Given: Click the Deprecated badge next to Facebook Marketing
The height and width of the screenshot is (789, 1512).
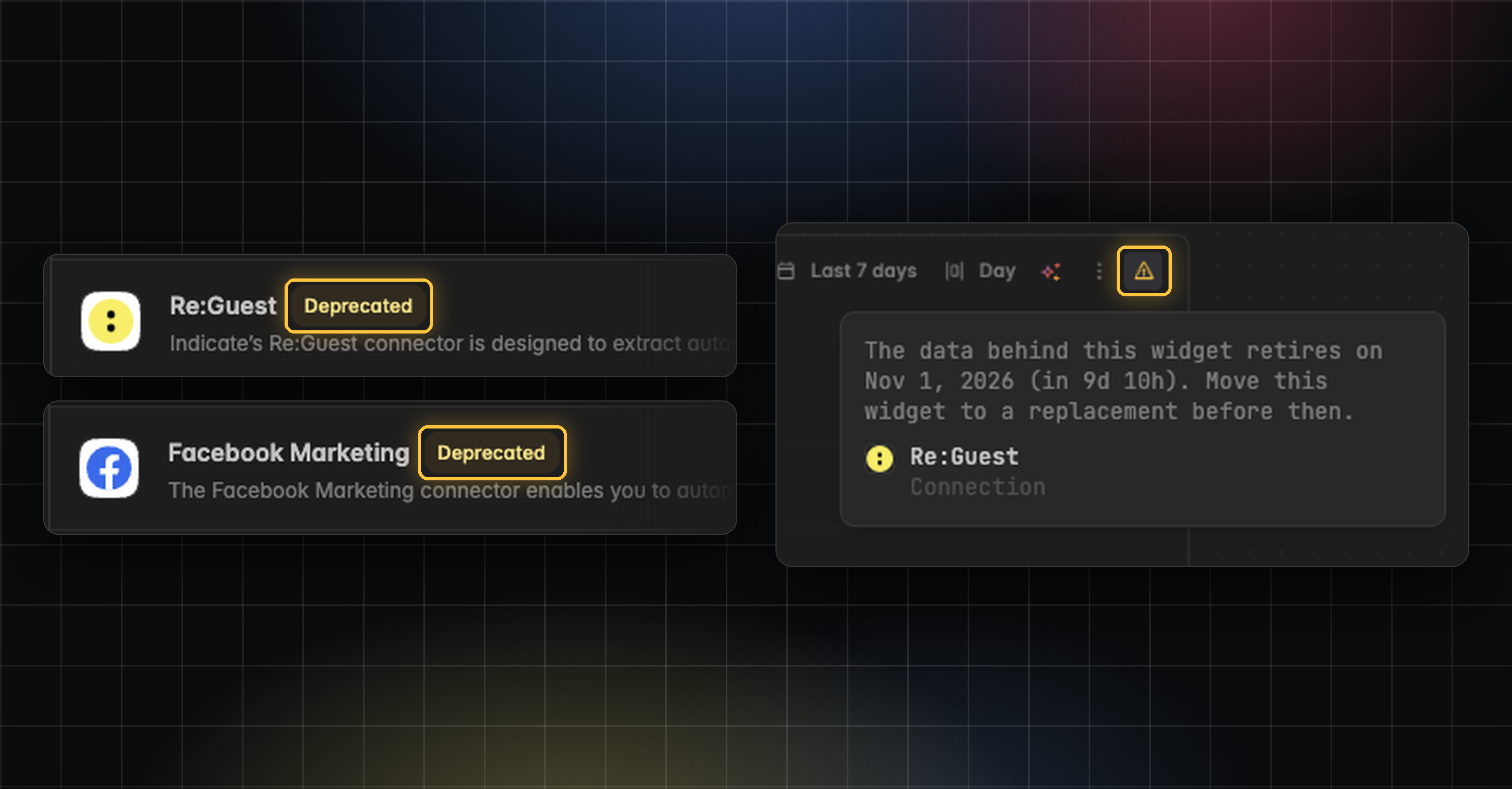Looking at the screenshot, I should pos(491,453).
